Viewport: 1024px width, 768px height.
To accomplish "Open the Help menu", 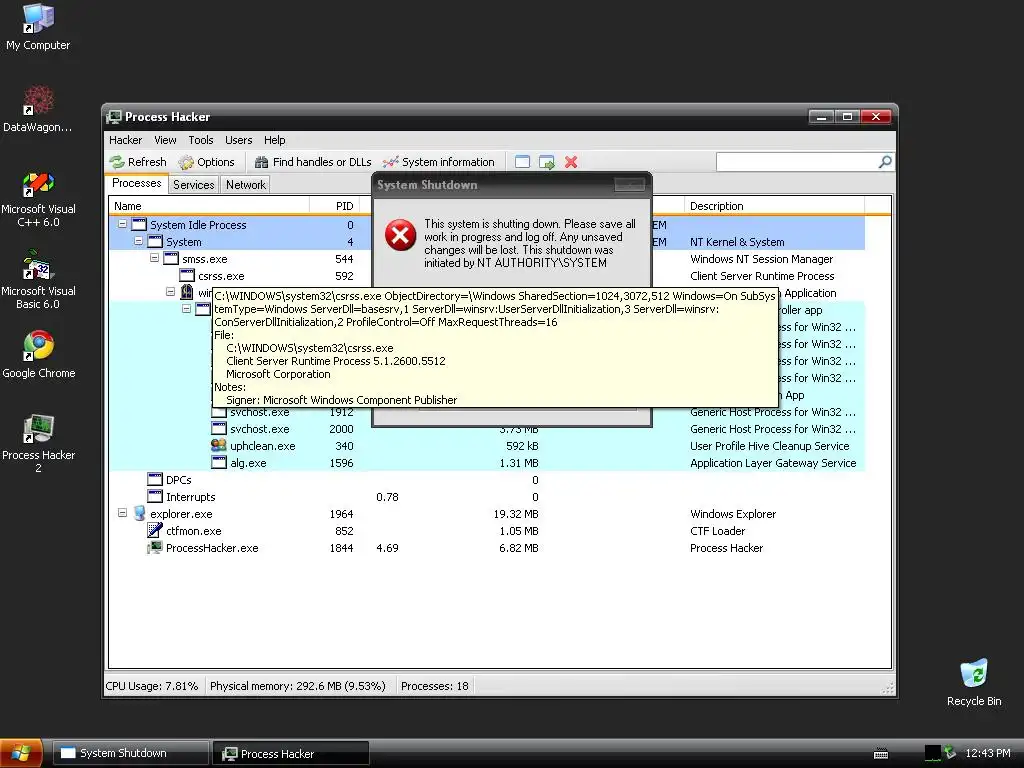I will coord(274,140).
